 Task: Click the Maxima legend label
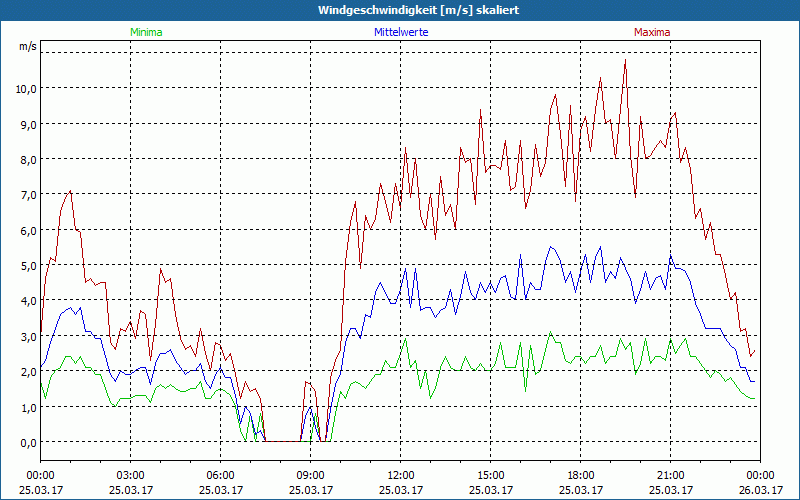point(652,32)
